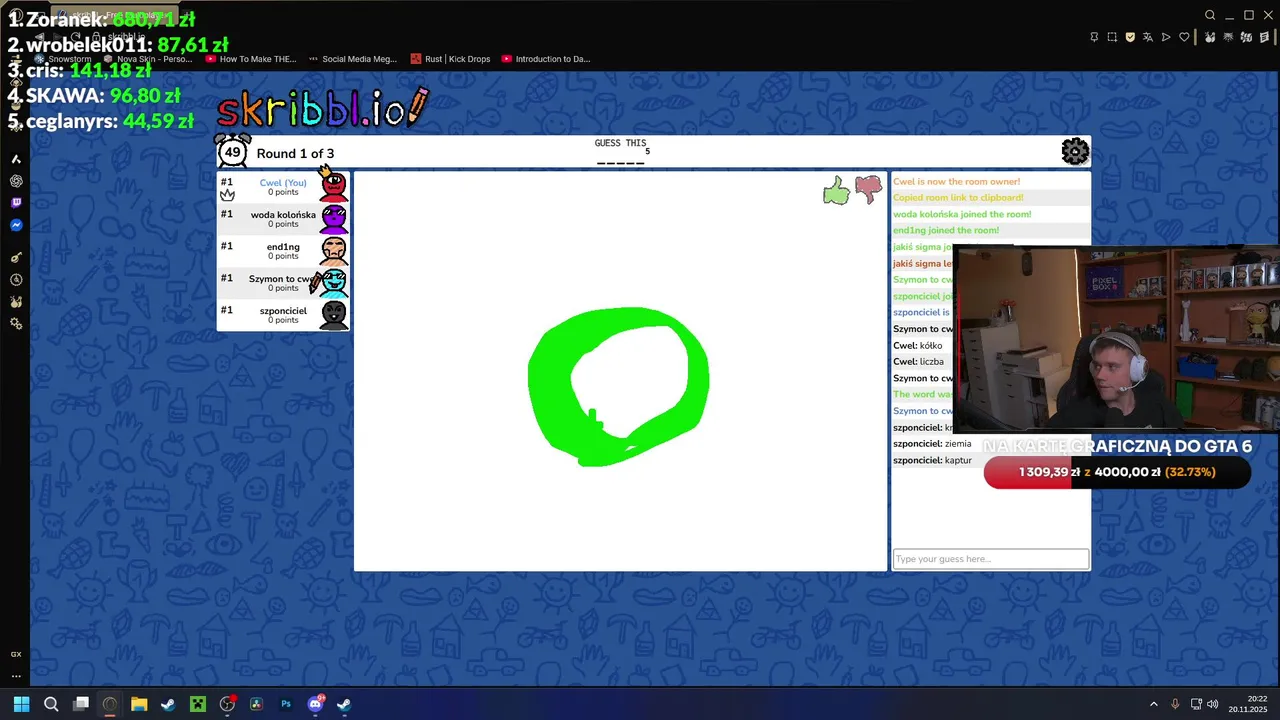Take a snapshot with capture icon
1280x720 pixels.
[1112, 37]
